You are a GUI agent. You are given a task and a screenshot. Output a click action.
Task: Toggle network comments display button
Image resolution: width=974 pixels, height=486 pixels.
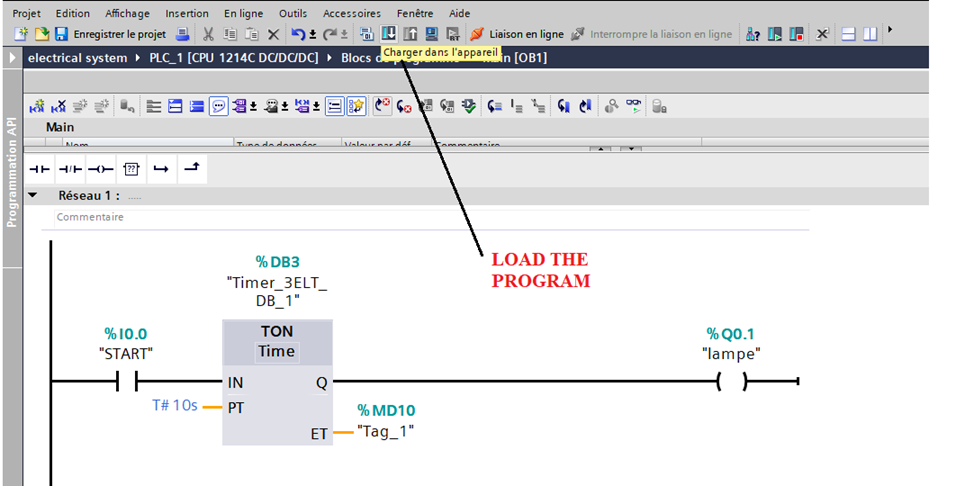[218, 105]
